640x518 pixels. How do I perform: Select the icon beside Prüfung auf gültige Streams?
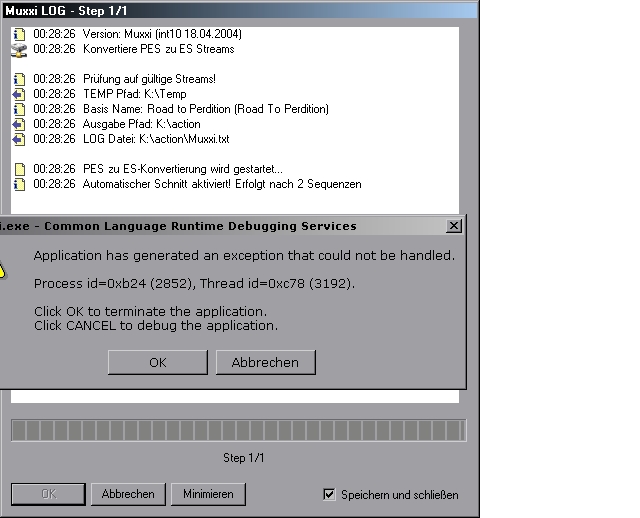point(18,79)
